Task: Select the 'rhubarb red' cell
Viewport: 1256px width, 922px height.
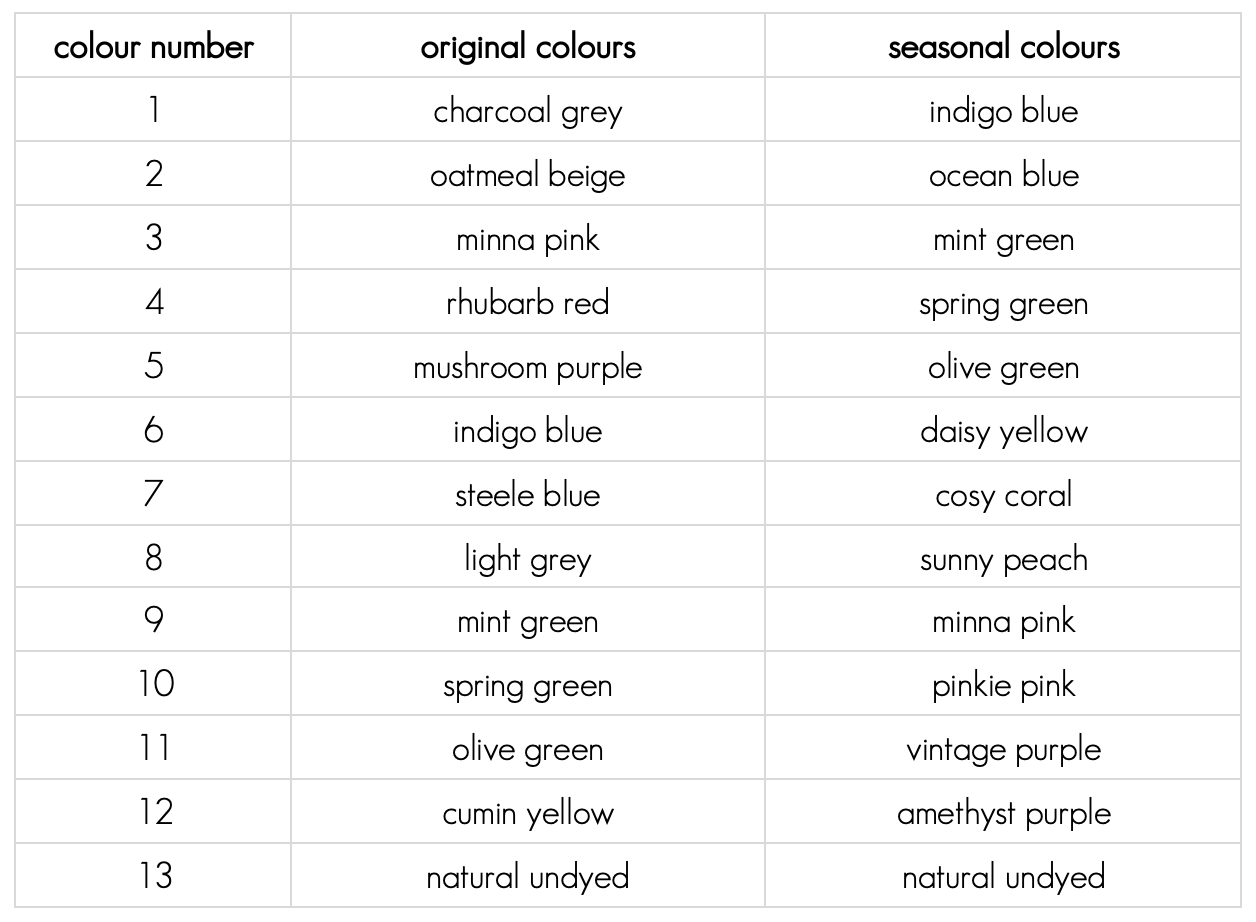Action: click(x=528, y=302)
